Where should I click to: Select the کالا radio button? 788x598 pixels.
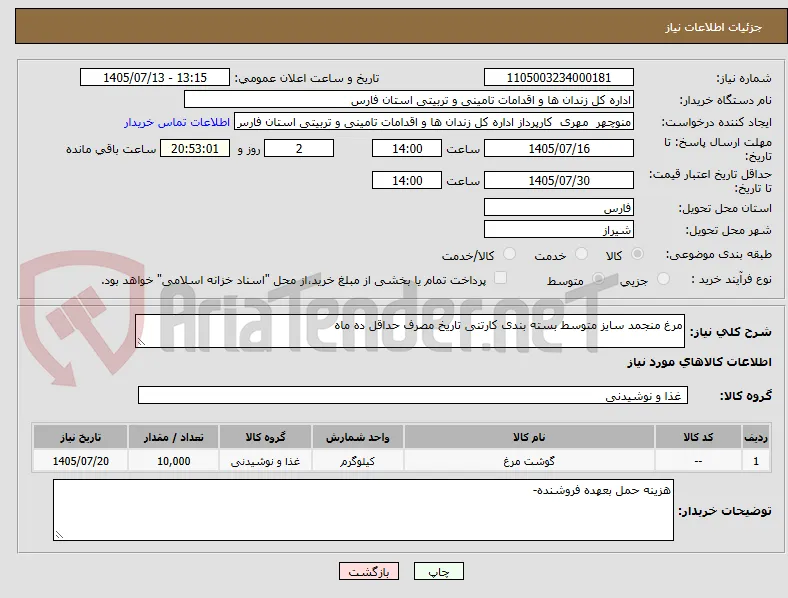pyautogui.click(x=637, y=254)
